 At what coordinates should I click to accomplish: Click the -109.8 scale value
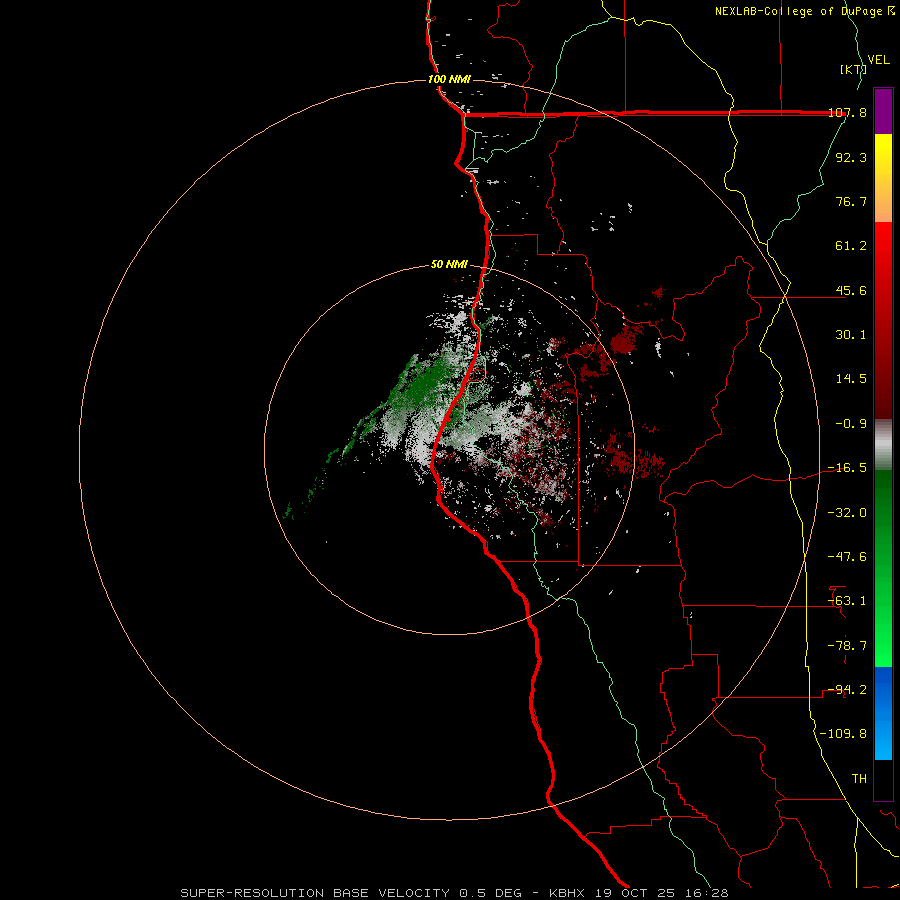pyautogui.click(x=843, y=734)
